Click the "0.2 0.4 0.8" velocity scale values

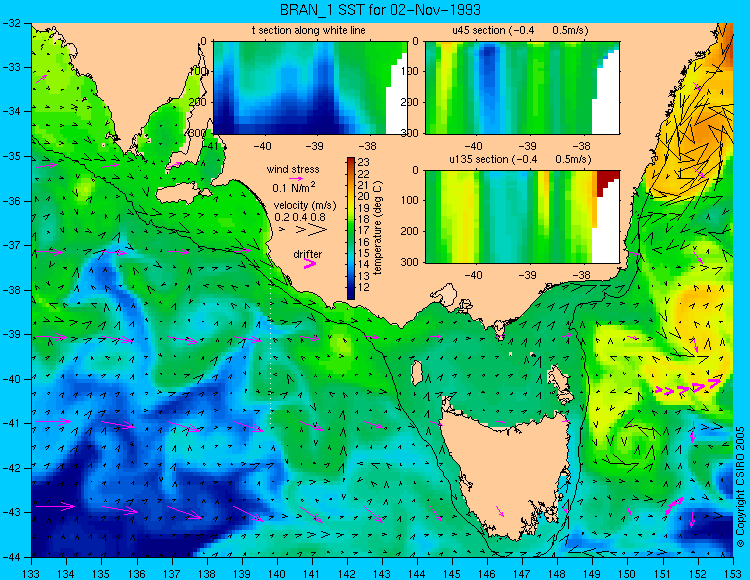pos(300,217)
